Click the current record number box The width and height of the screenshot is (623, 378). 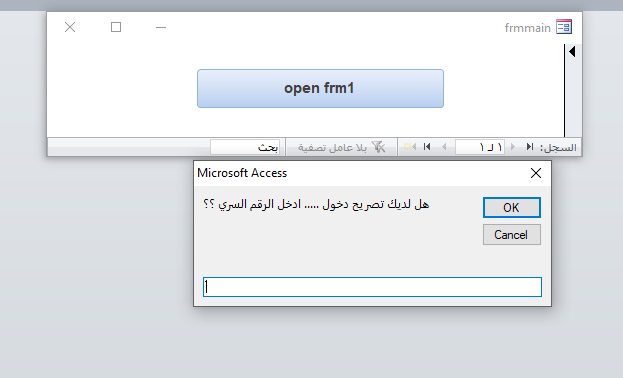pos(480,147)
